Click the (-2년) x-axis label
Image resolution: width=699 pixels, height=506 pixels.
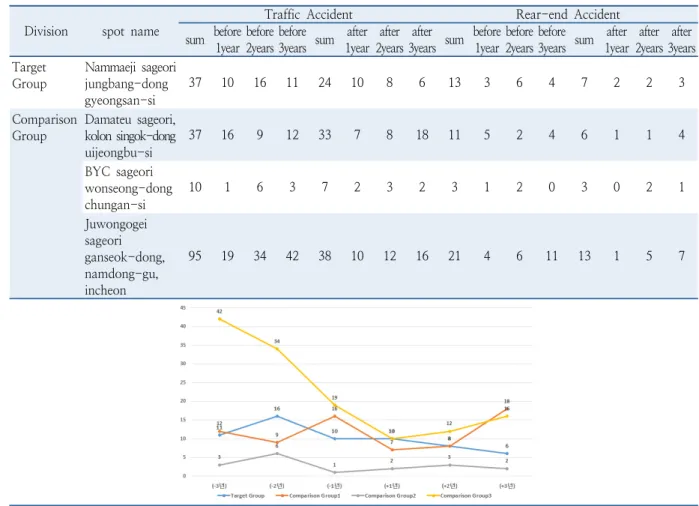point(277,485)
